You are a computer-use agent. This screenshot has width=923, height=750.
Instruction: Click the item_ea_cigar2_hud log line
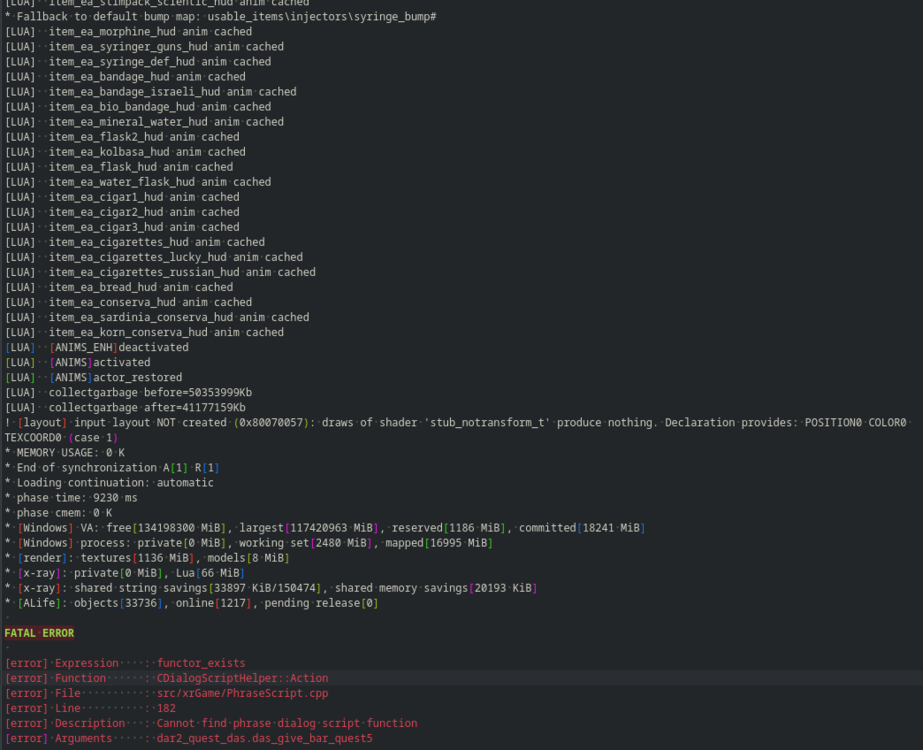tap(122, 212)
